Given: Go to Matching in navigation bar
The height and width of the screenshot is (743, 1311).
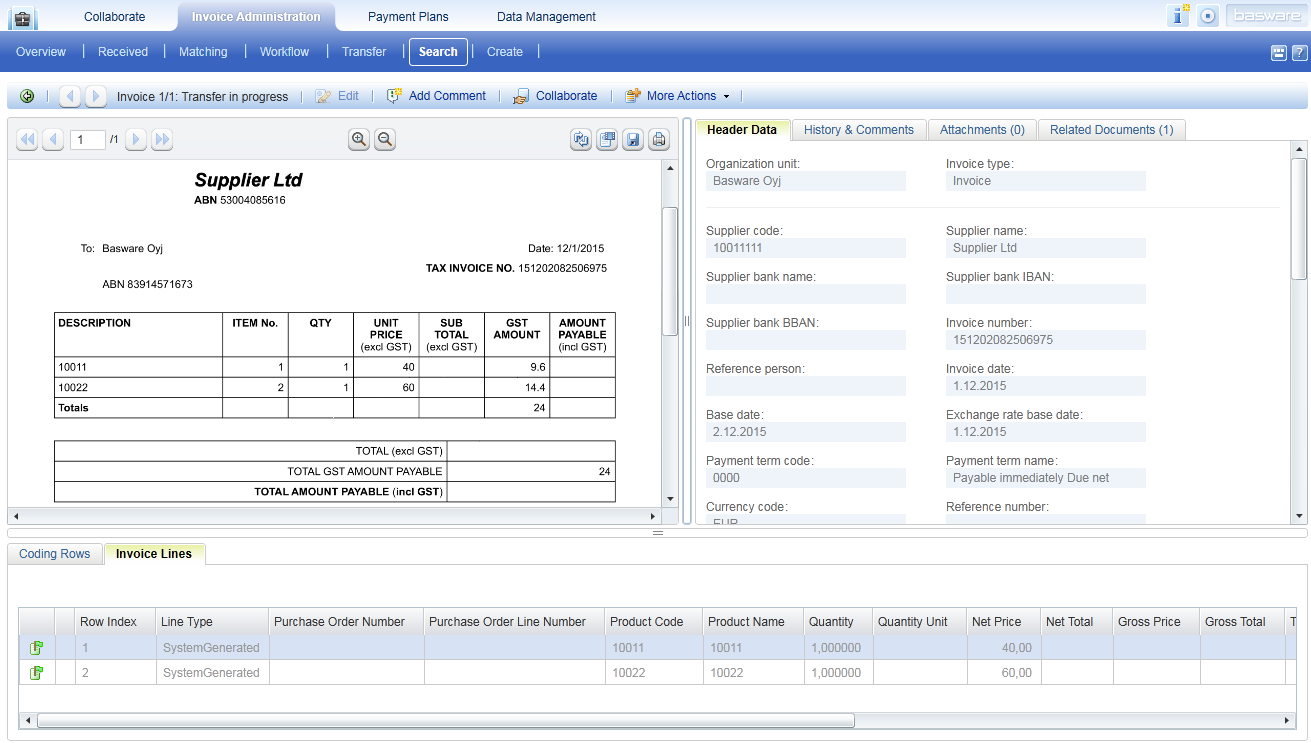Looking at the screenshot, I should pos(203,52).
